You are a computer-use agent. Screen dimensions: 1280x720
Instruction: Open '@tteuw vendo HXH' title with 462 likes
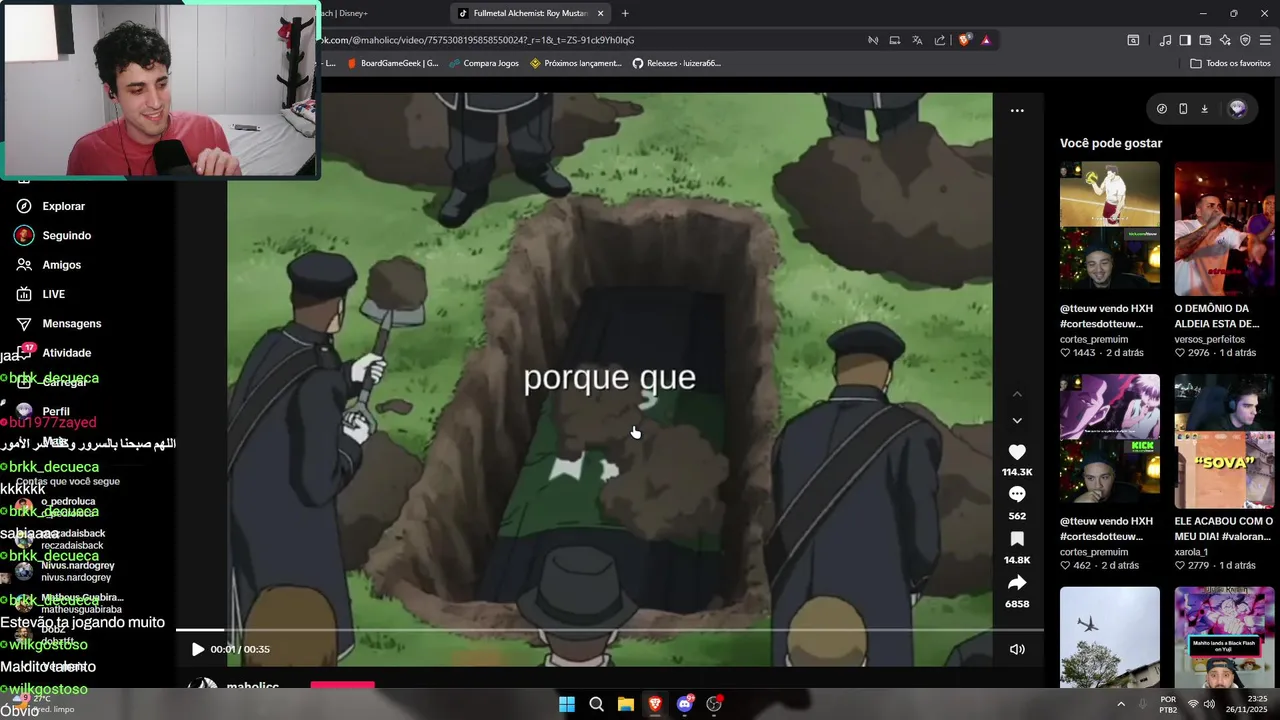[1106, 528]
